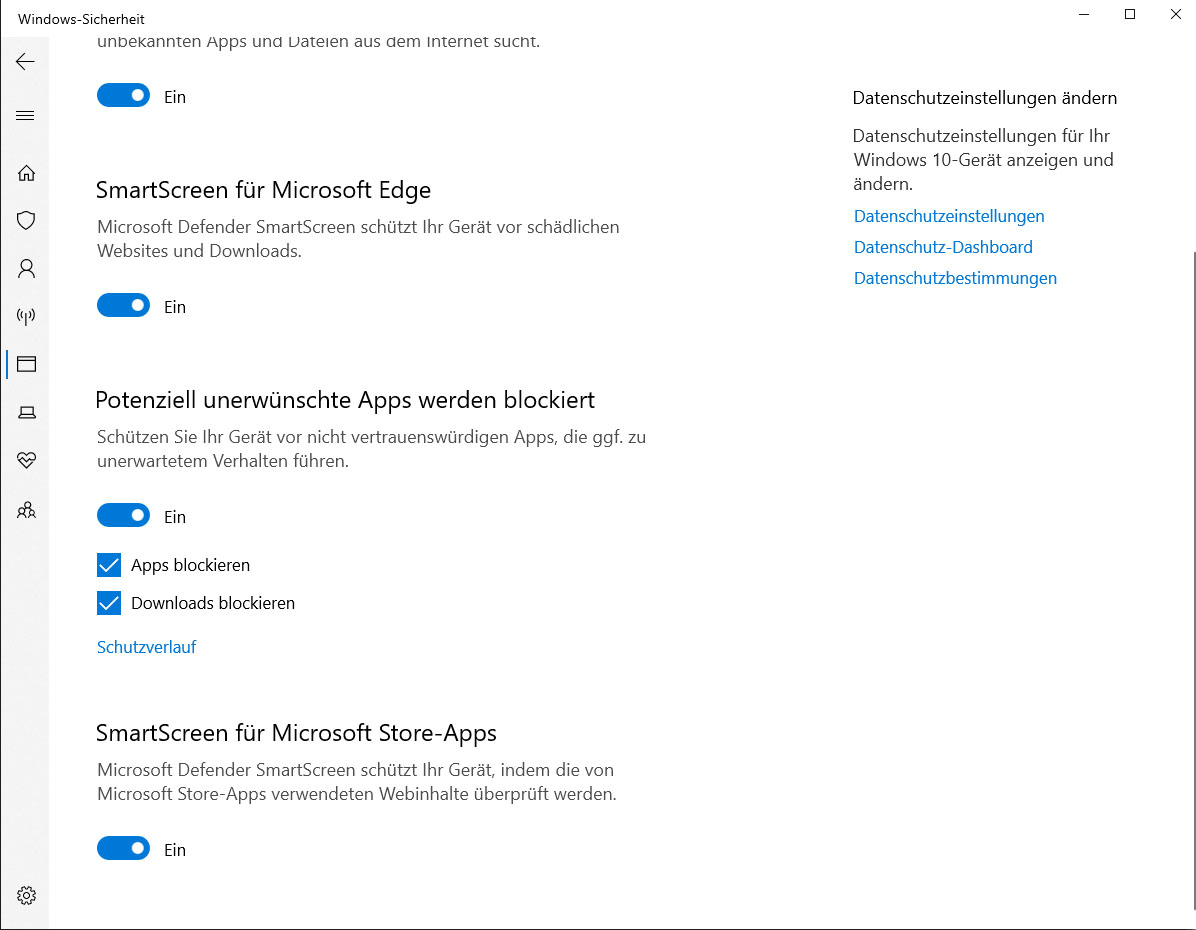Select the App- und Browsersteuerung icon
The image size is (1196, 930).
click(x=26, y=364)
